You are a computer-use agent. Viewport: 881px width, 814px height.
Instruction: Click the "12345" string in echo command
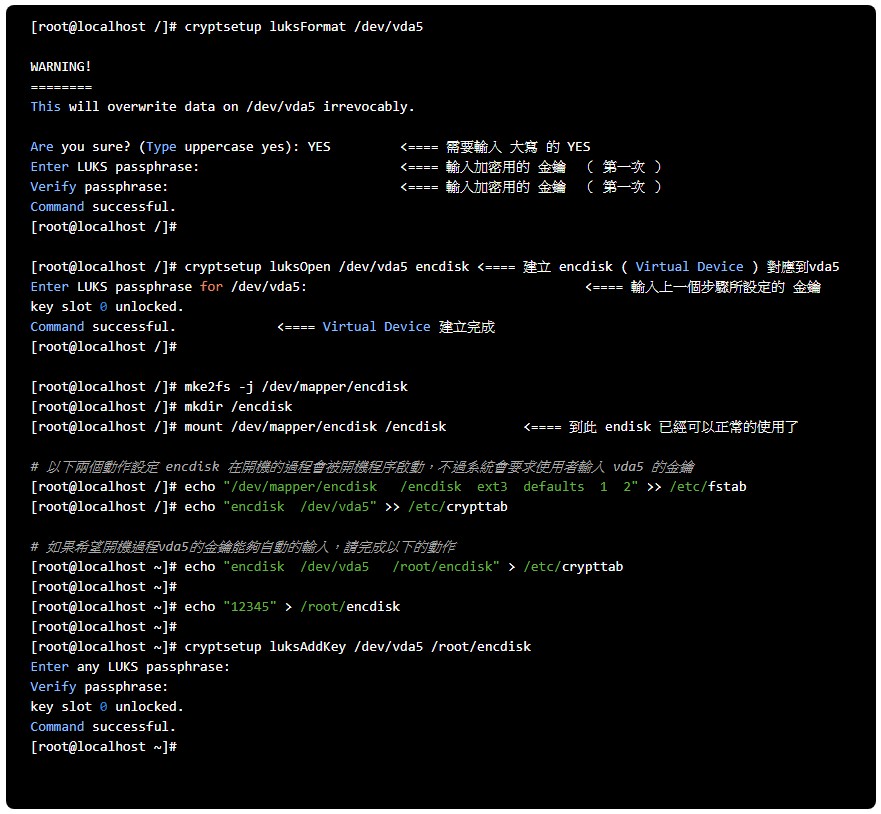[250, 607]
